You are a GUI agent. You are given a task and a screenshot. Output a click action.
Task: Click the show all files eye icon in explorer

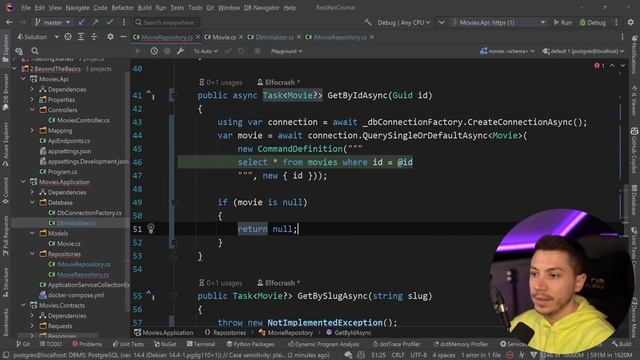coord(19,51)
